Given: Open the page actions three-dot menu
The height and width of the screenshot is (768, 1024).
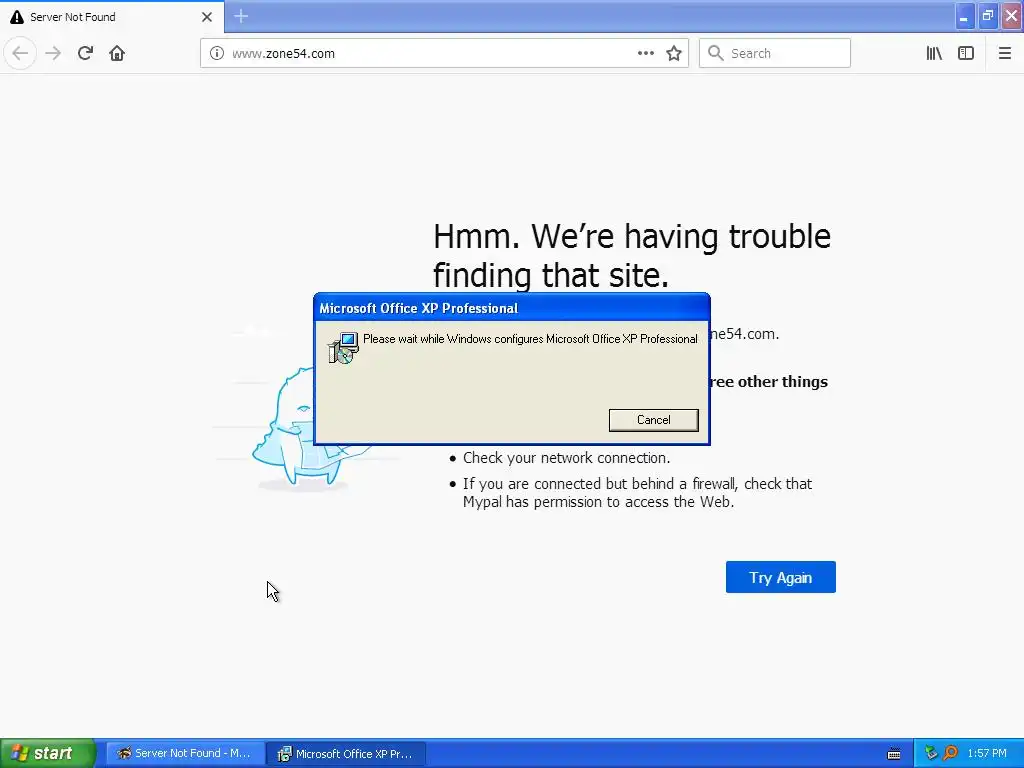Looking at the screenshot, I should (645, 54).
